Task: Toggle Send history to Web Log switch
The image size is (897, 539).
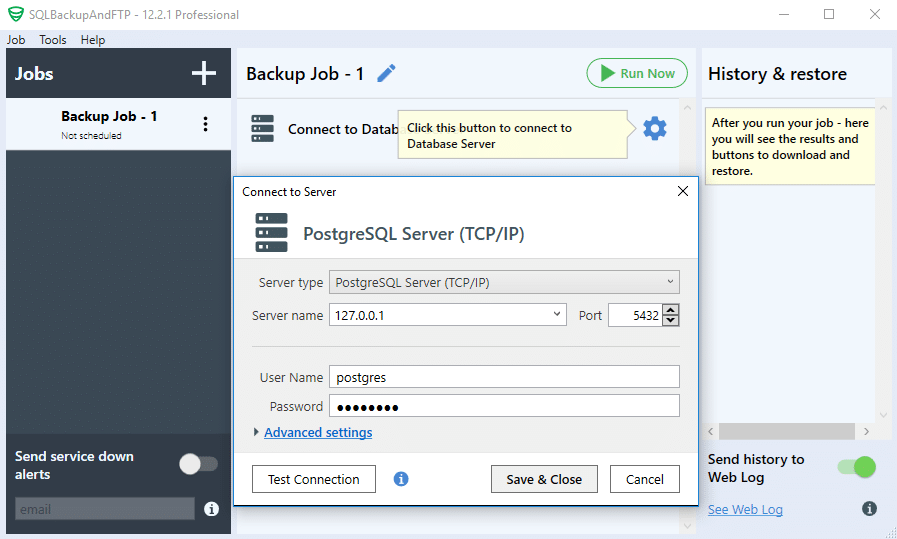Action: [856, 467]
